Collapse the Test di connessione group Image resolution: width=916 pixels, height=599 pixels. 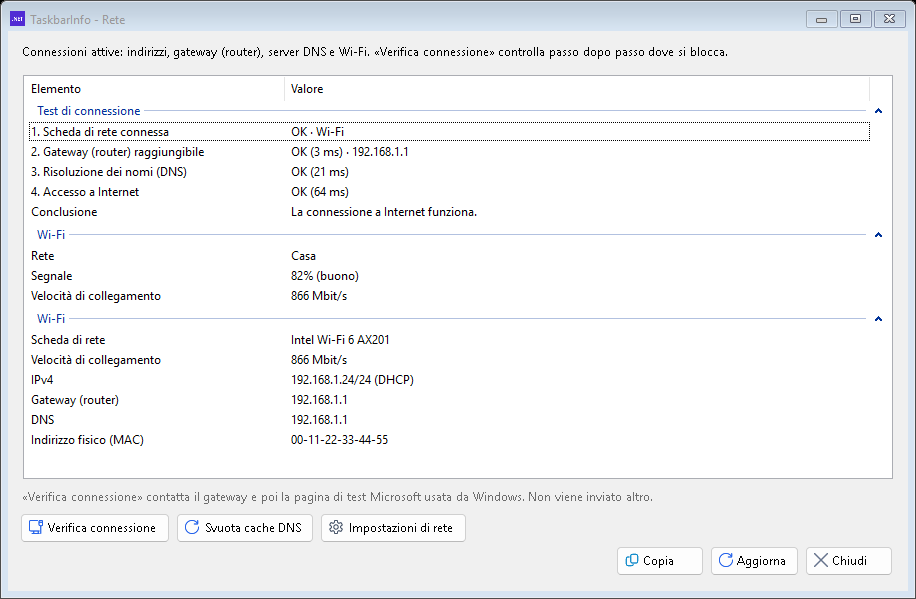tap(878, 111)
